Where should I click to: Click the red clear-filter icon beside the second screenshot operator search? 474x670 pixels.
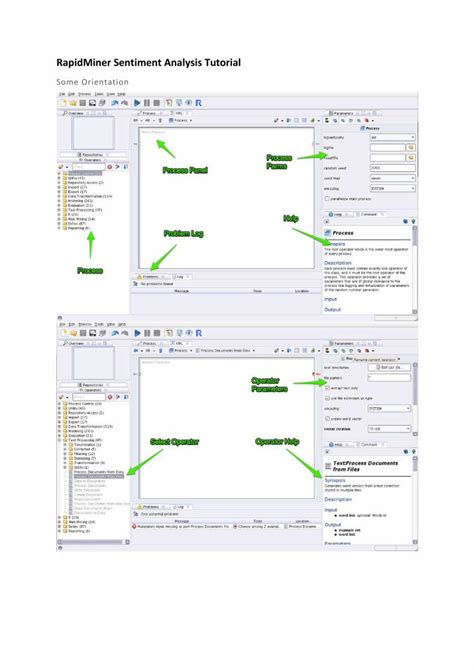pyautogui.click(x=110, y=397)
